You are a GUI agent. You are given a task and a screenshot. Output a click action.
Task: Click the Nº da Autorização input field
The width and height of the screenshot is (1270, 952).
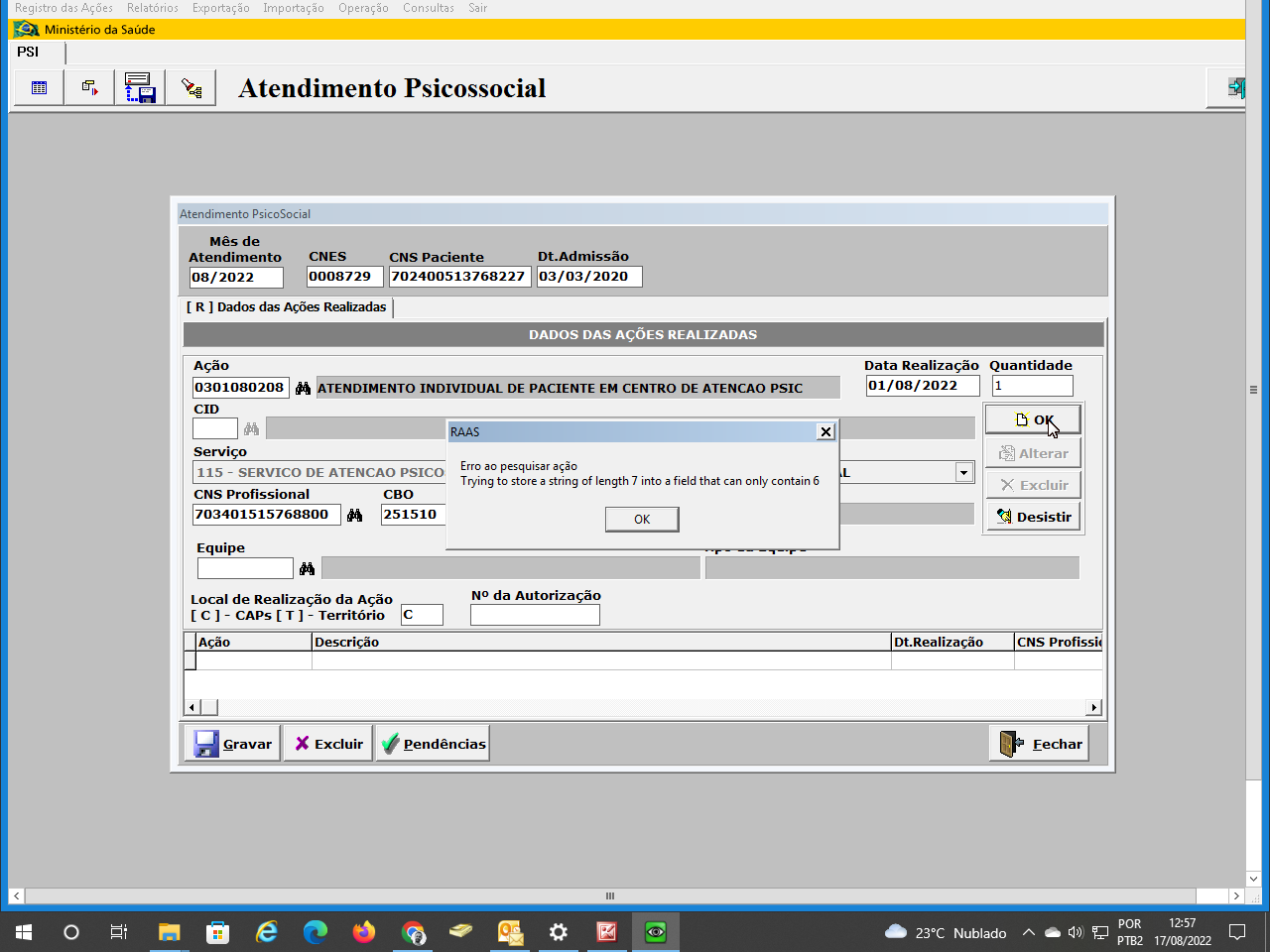(x=535, y=615)
